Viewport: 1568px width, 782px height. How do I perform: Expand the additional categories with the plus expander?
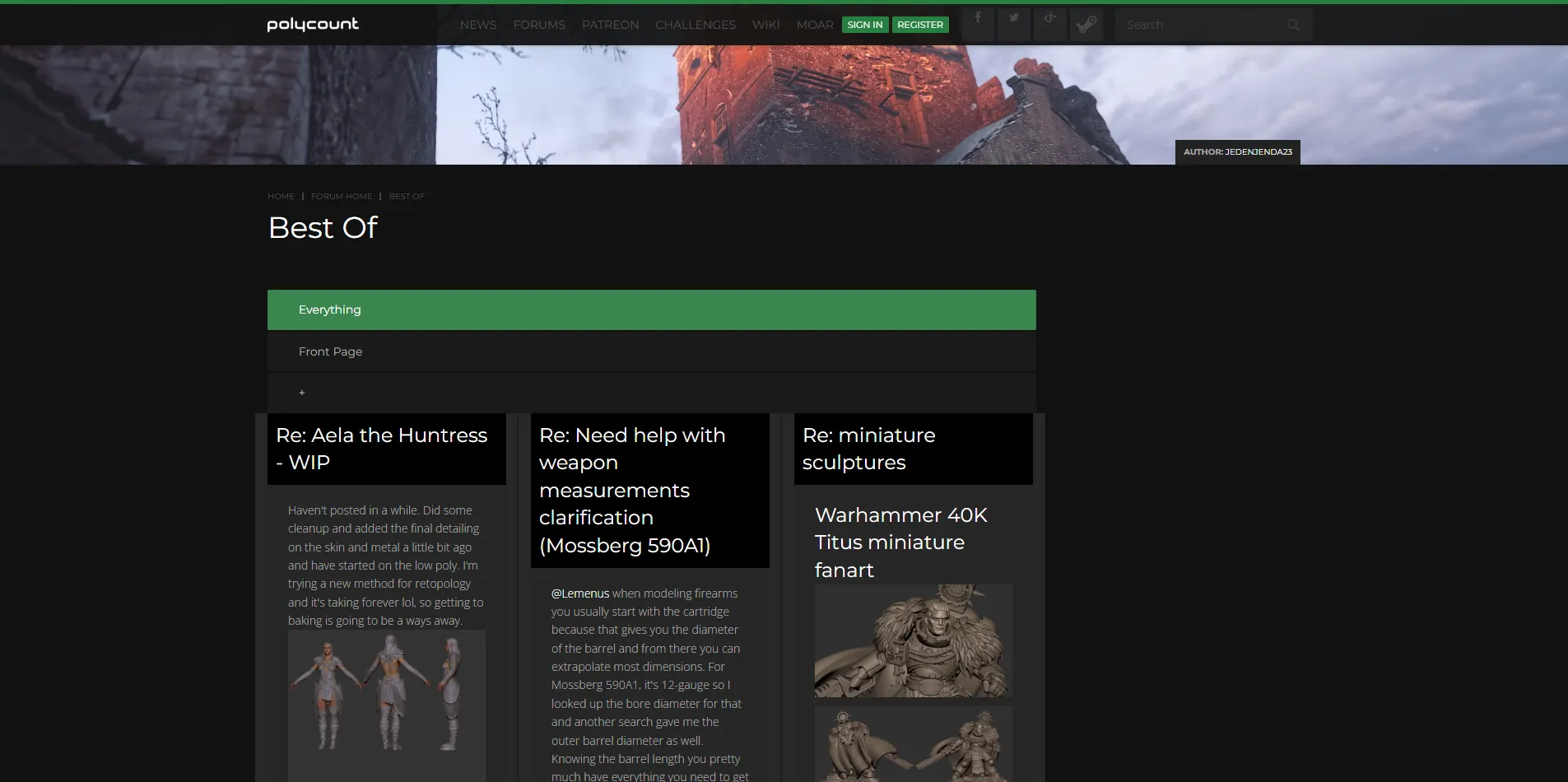tap(301, 392)
